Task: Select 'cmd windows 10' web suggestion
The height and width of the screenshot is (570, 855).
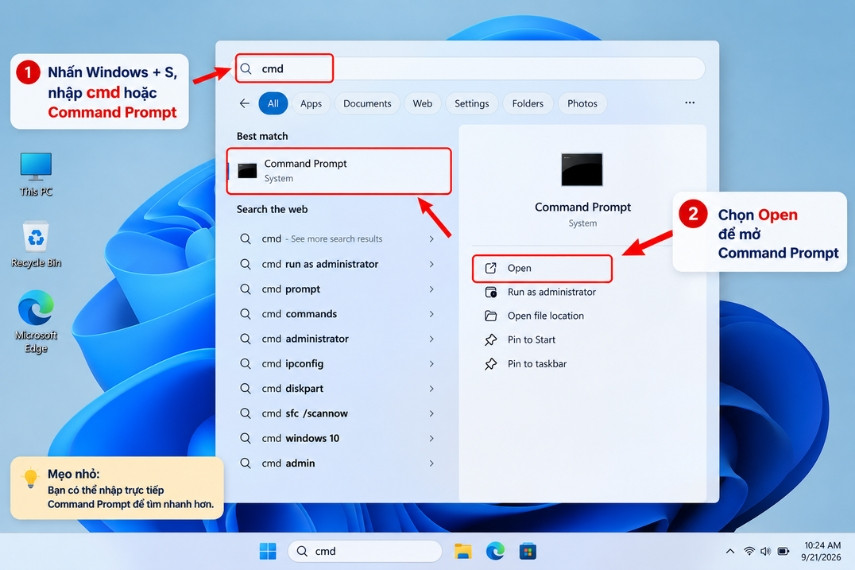Action: click(x=338, y=438)
